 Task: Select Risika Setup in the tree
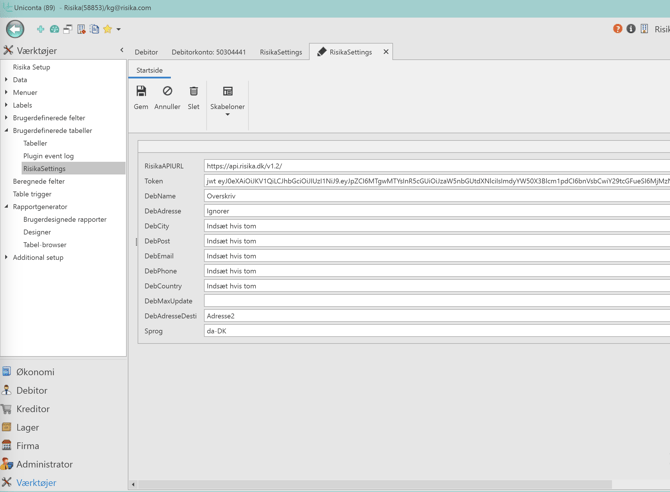click(x=31, y=67)
